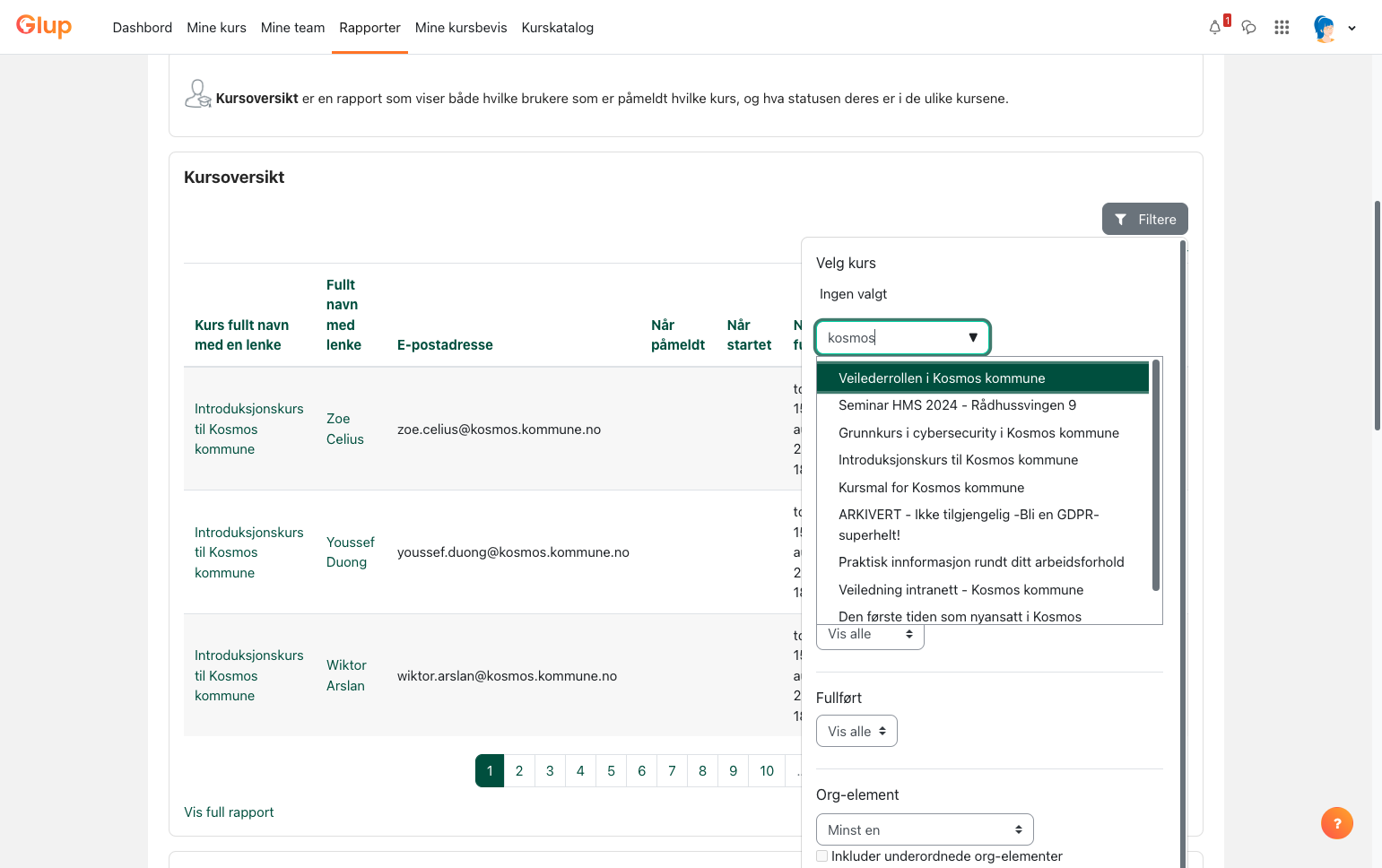1382x868 pixels.
Task: Open the Fullført Vis alle dropdown
Action: pos(856,731)
